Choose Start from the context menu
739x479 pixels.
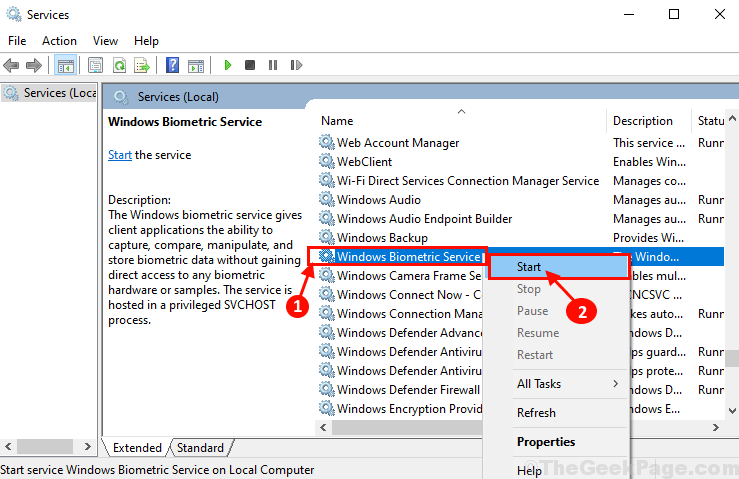click(x=529, y=267)
